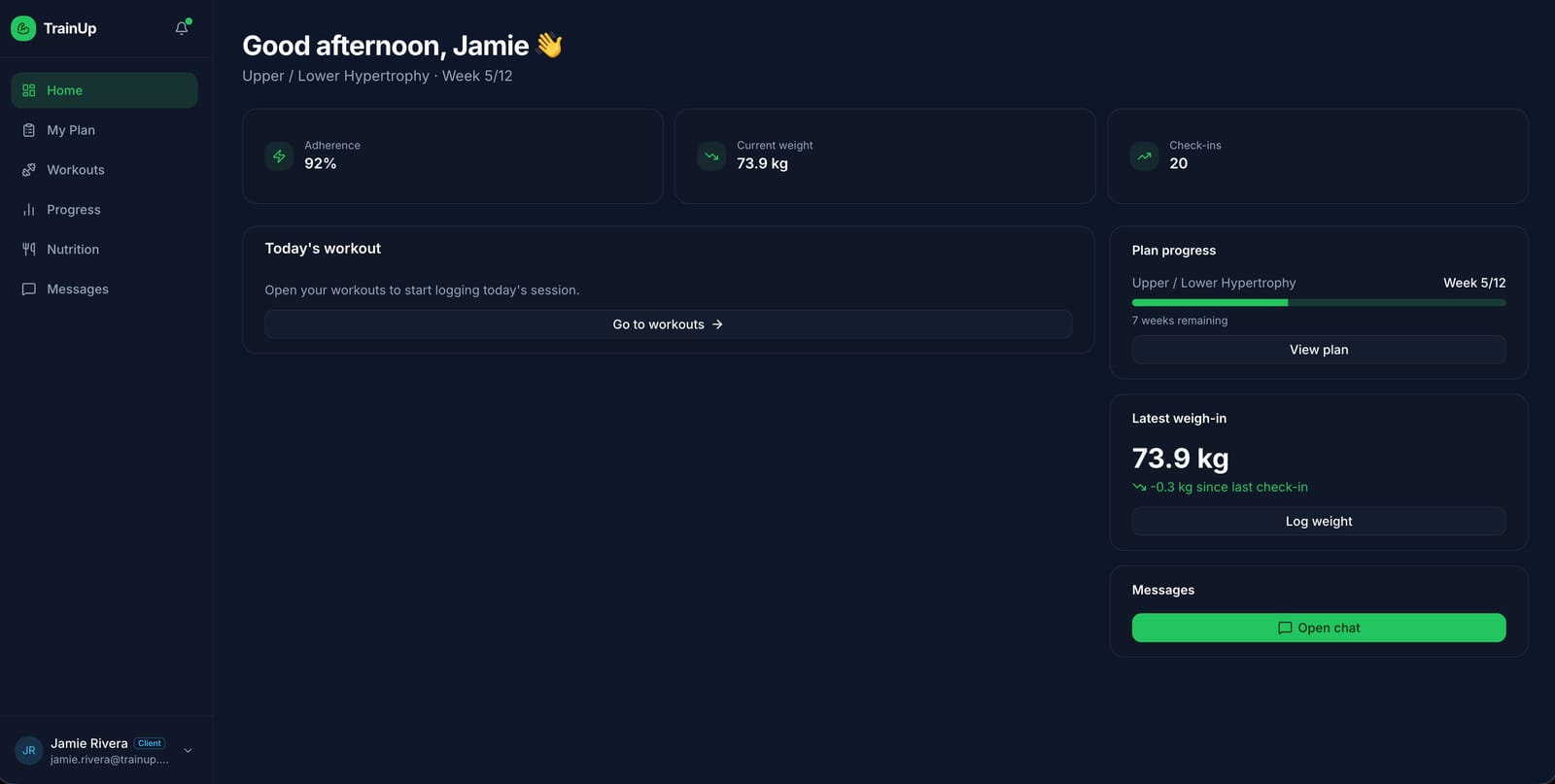Click the Nutrition fork and knife icon
Viewport: 1555px width, 784px height.
pos(29,250)
